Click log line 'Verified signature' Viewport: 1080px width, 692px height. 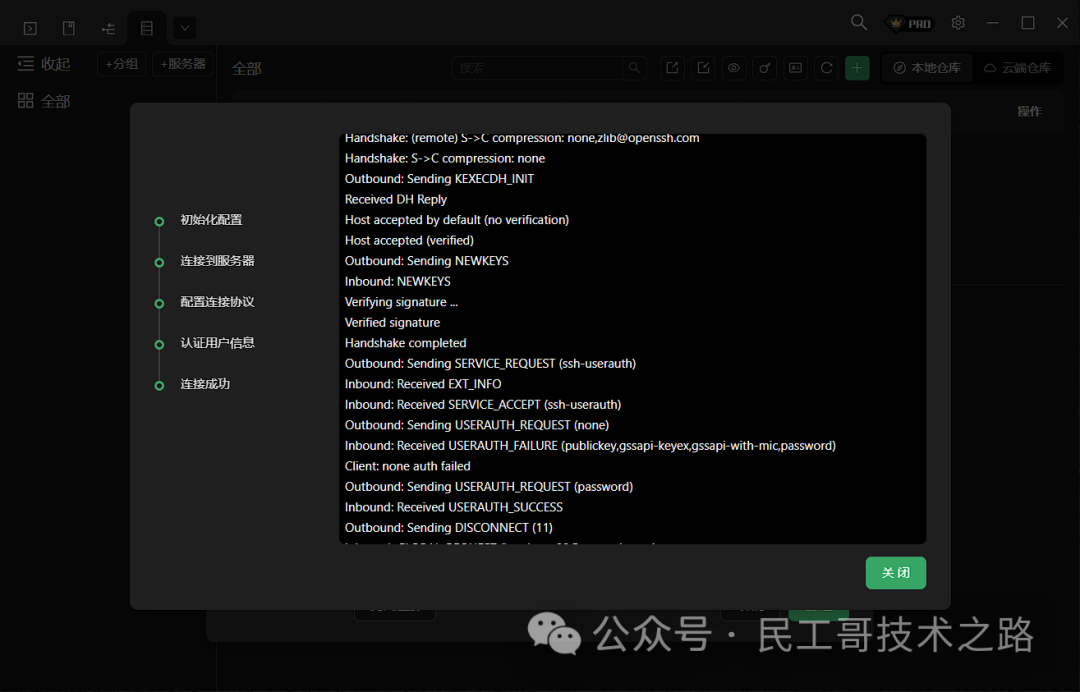[393, 322]
